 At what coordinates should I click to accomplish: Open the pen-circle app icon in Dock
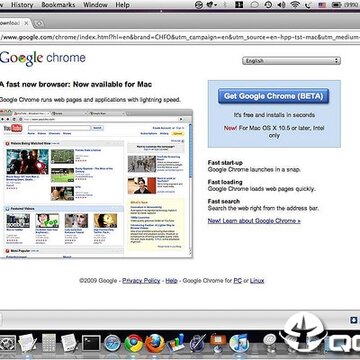tap(197, 343)
